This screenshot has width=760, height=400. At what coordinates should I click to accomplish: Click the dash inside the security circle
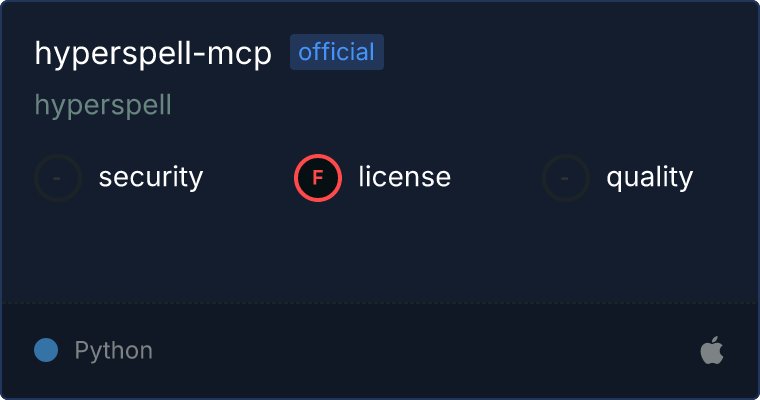coord(57,178)
